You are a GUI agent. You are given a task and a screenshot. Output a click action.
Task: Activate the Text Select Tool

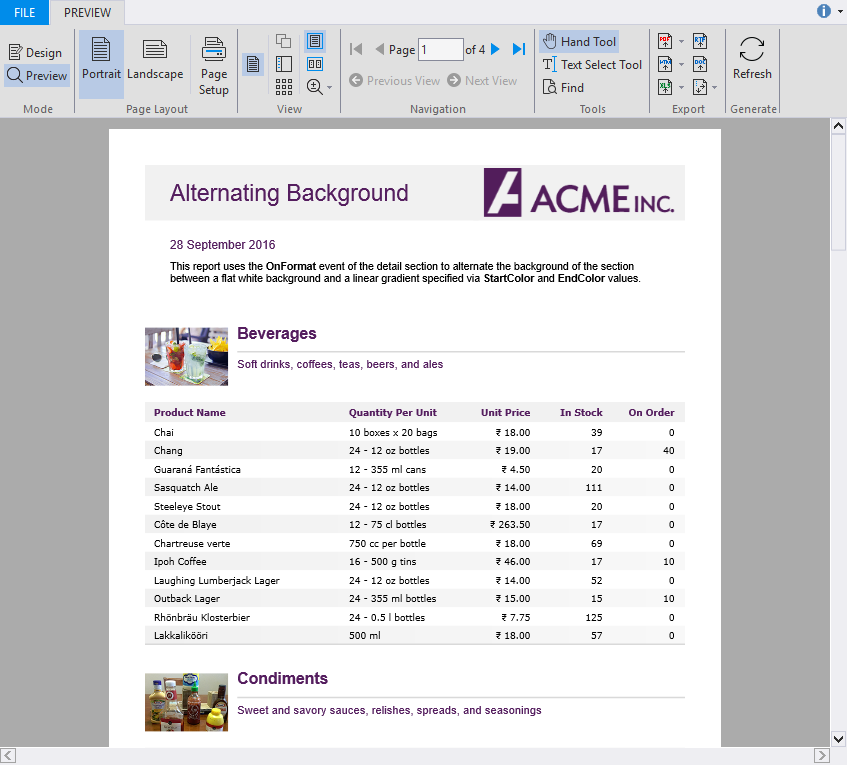point(592,65)
